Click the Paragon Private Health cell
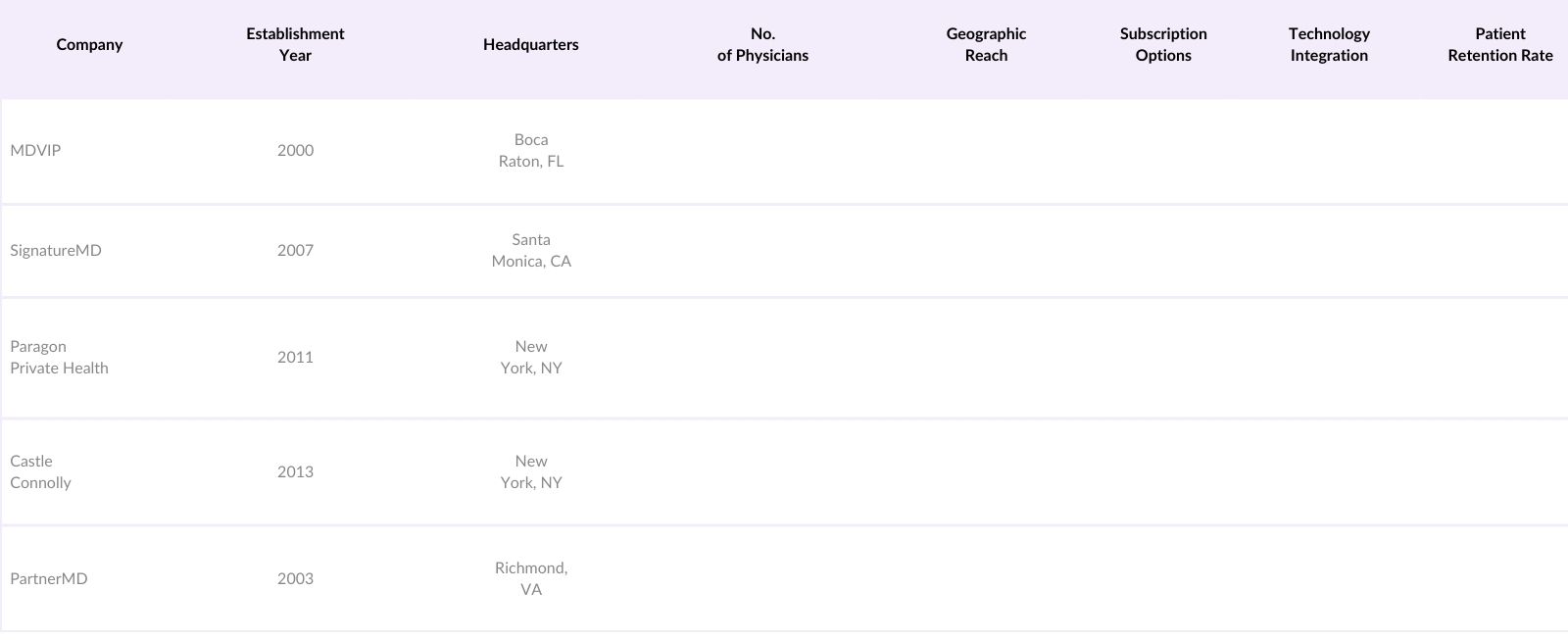 [x=59, y=358]
